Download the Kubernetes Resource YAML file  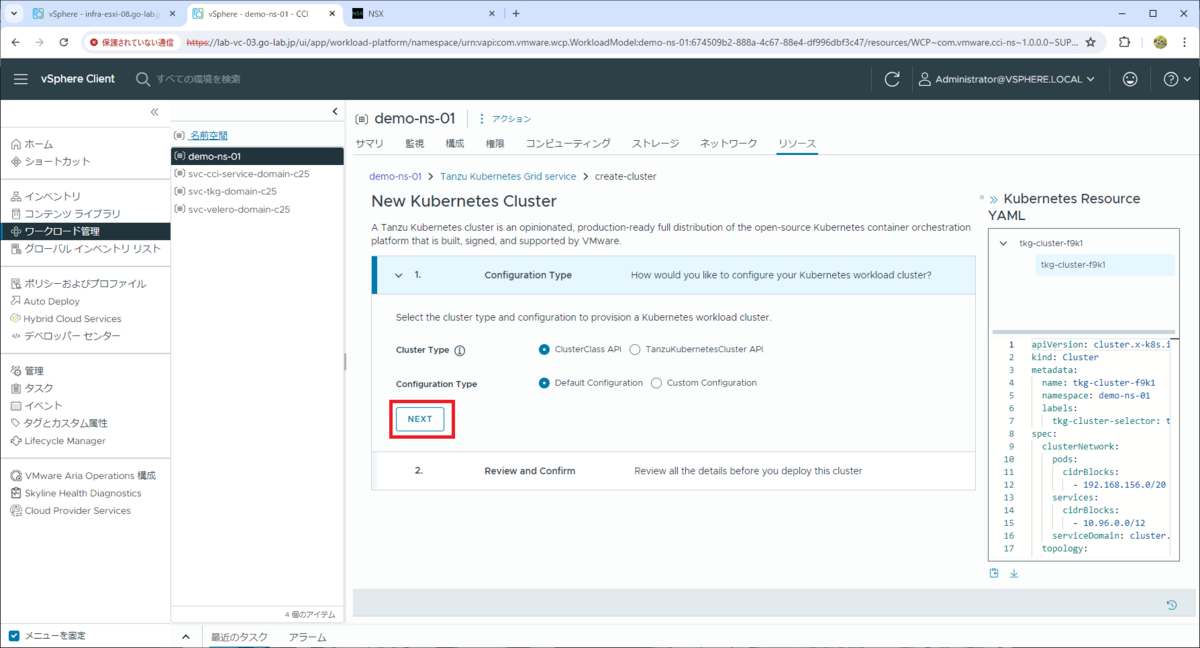pos(1014,571)
